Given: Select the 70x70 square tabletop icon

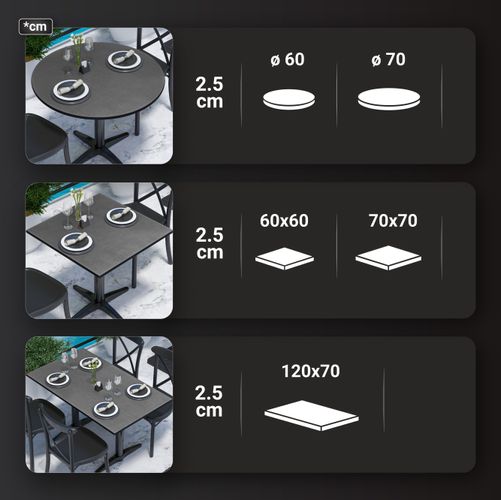Looking at the screenshot, I should pyautogui.click(x=388, y=258).
